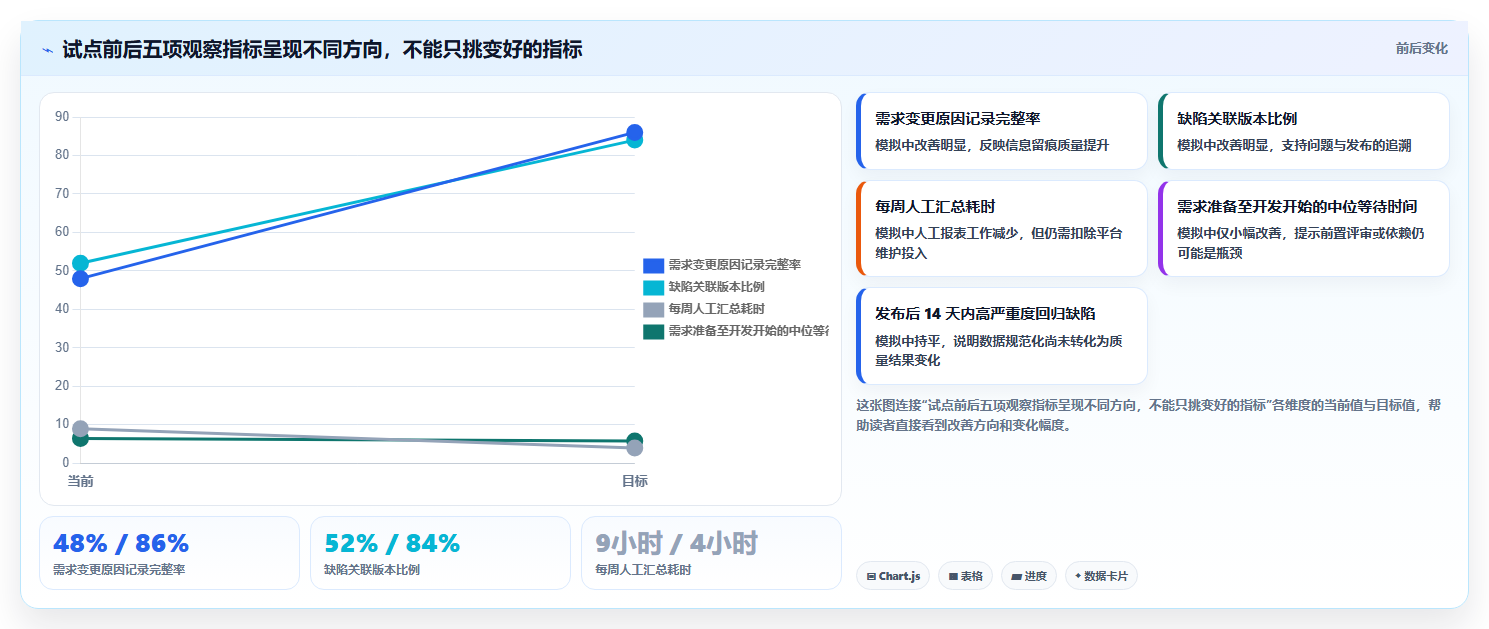Toggle the 每周人工汇总耗时 legend swatch
The width and height of the screenshot is (1489, 629).
click(x=653, y=309)
